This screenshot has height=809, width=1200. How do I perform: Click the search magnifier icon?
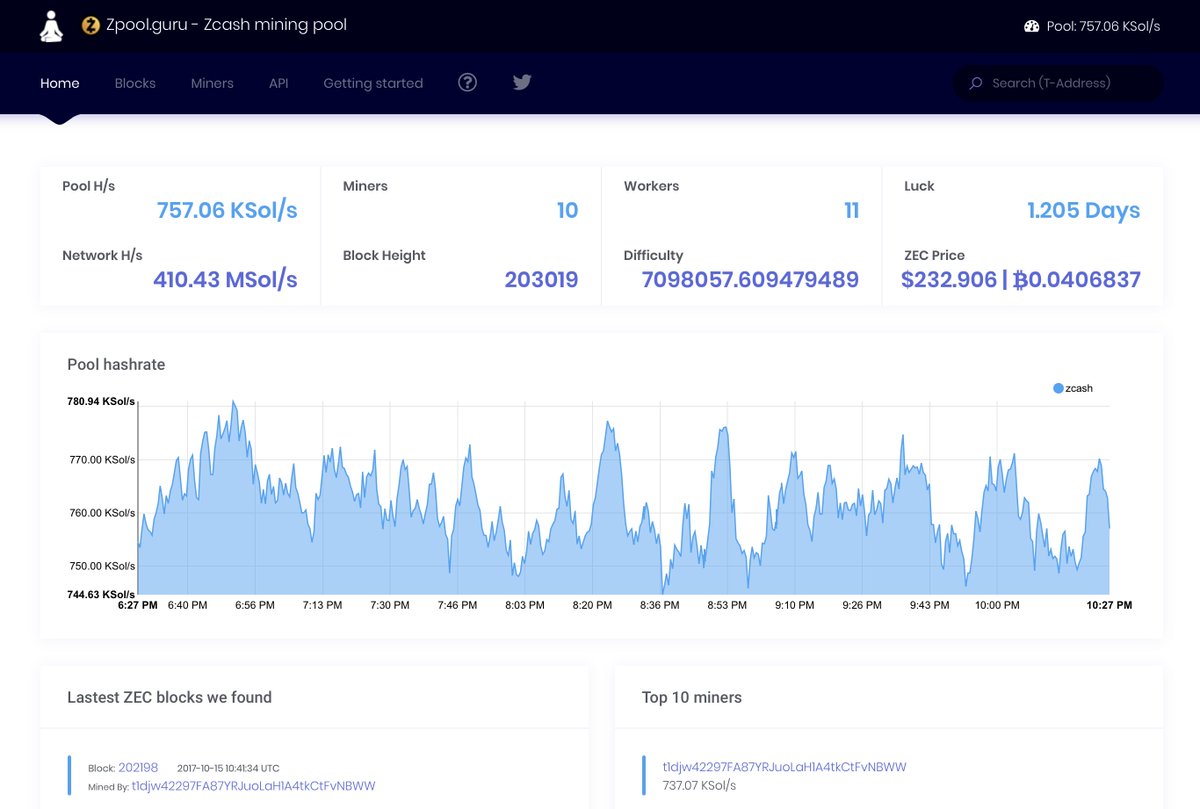point(976,83)
